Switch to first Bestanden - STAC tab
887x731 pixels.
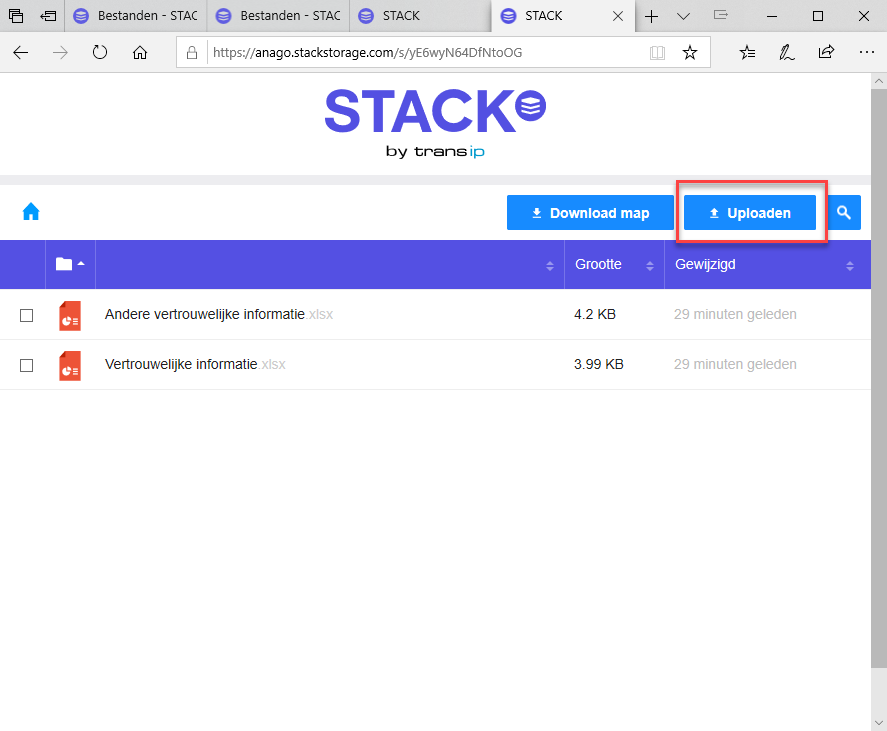point(136,16)
